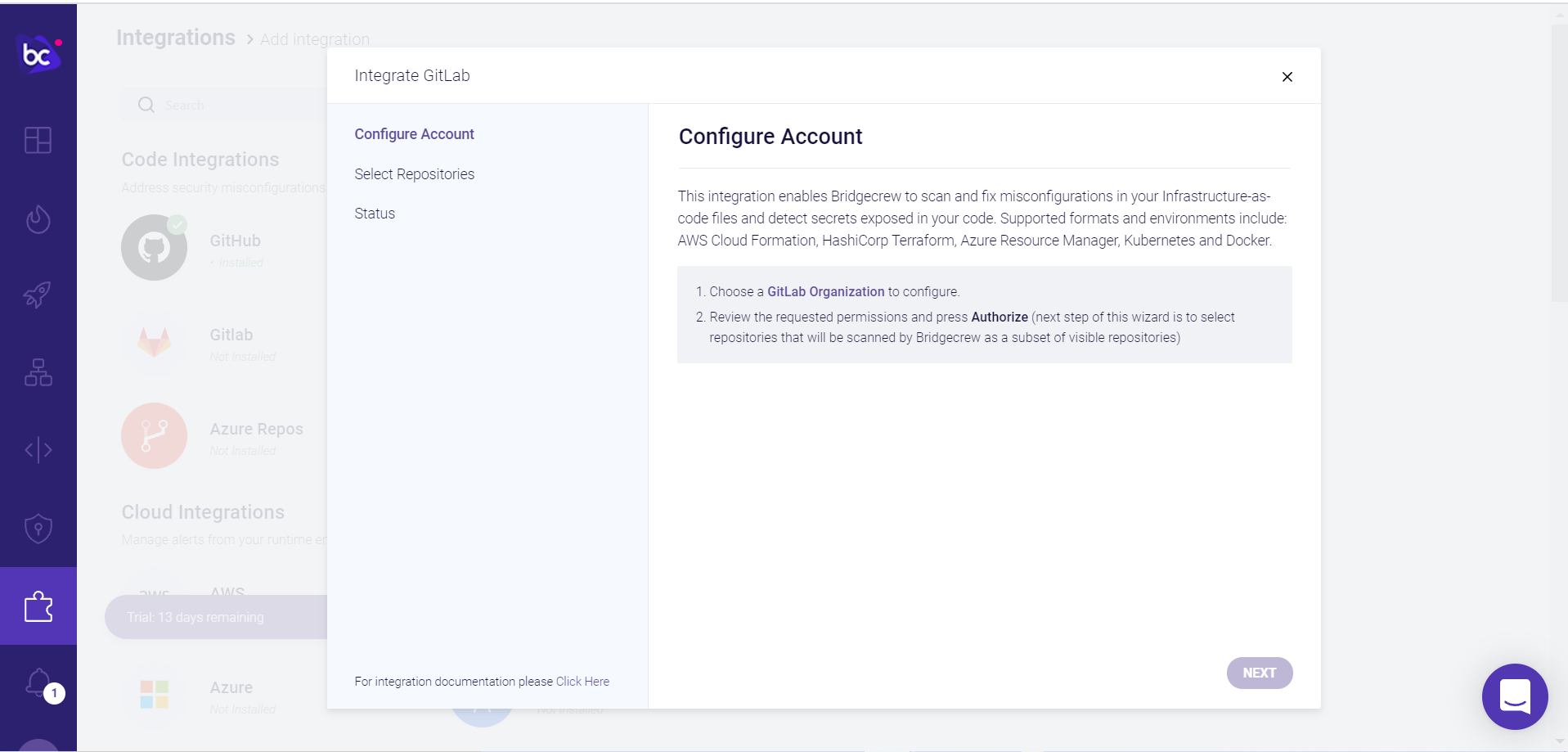
Task: Click the Gitlab integration name
Action: 231,335
